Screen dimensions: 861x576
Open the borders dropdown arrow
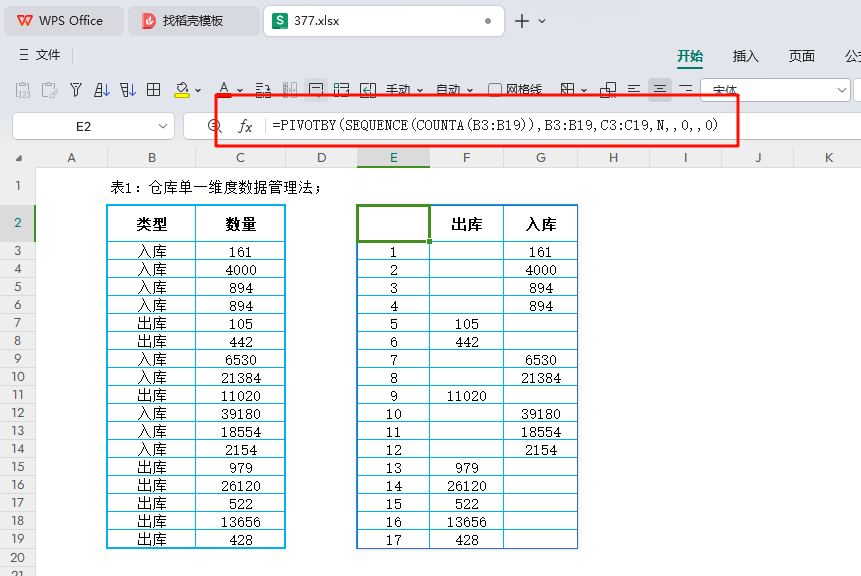584,90
